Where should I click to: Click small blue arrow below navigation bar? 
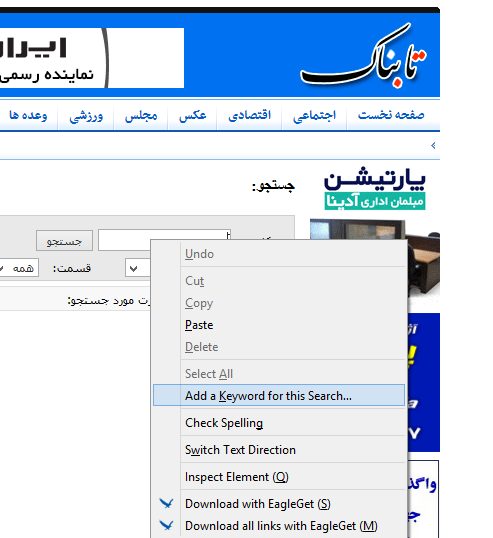pyautogui.click(x=433, y=145)
